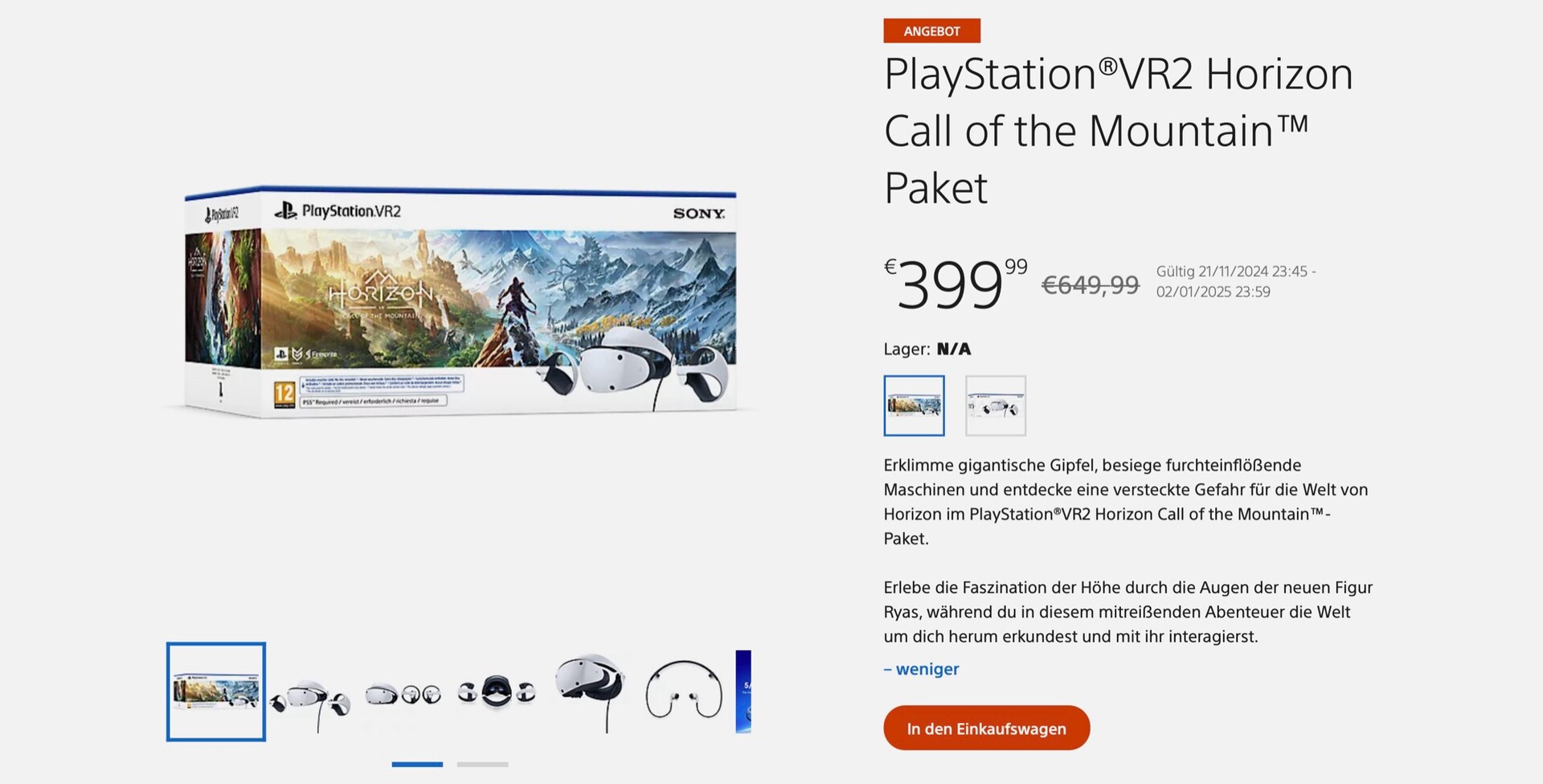
Task: Add the bundle via In den Einkaufswagen
Action: click(x=986, y=728)
